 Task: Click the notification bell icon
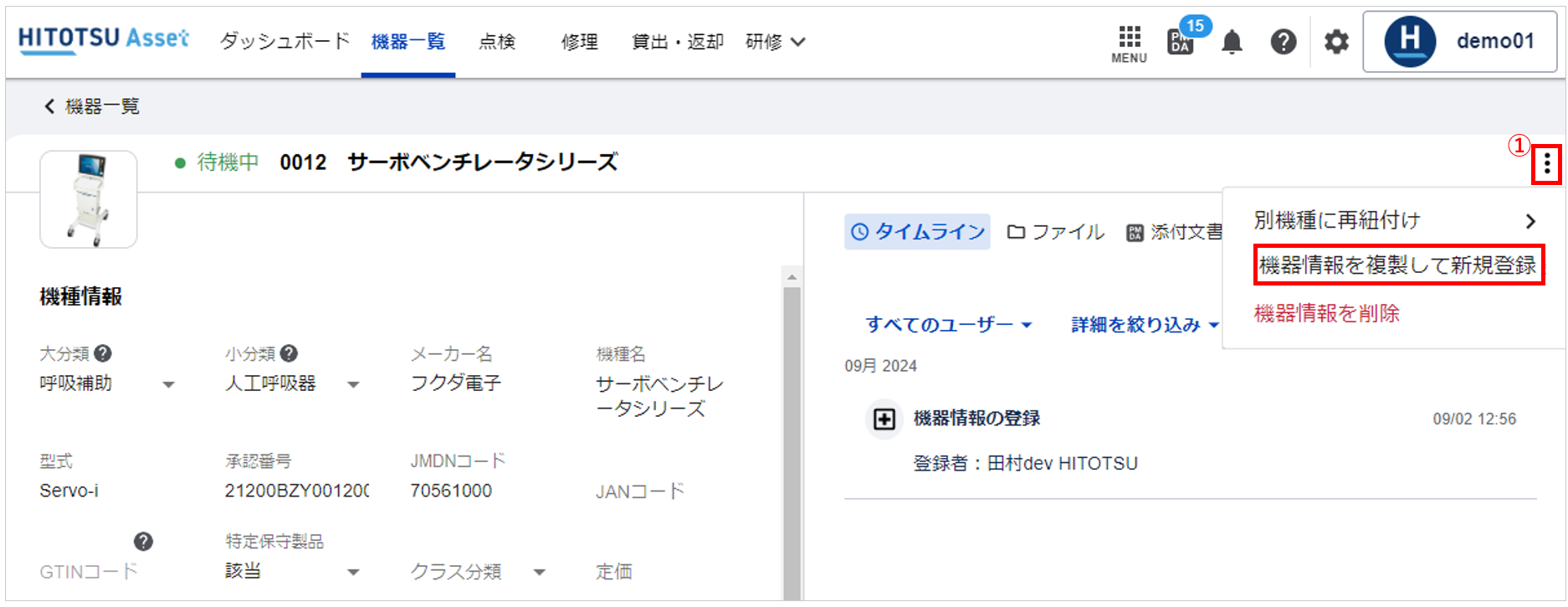pyautogui.click(x=1232, y=42)
